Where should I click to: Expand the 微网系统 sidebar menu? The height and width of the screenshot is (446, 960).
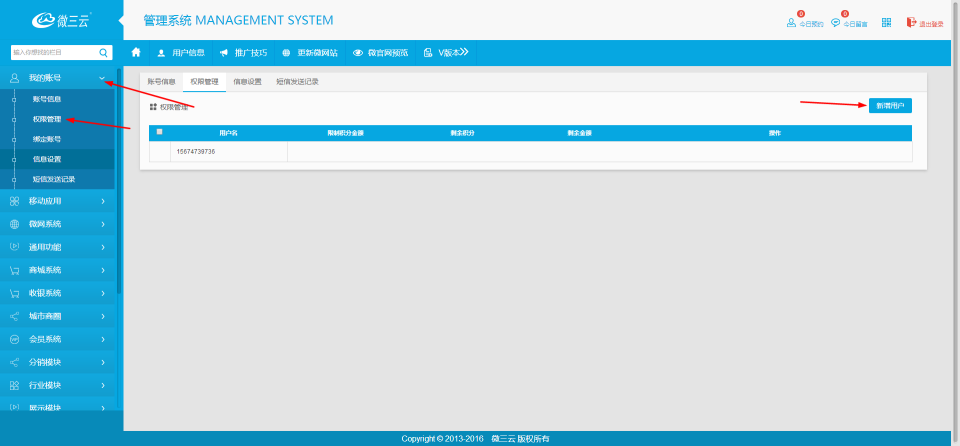(58, 224)
